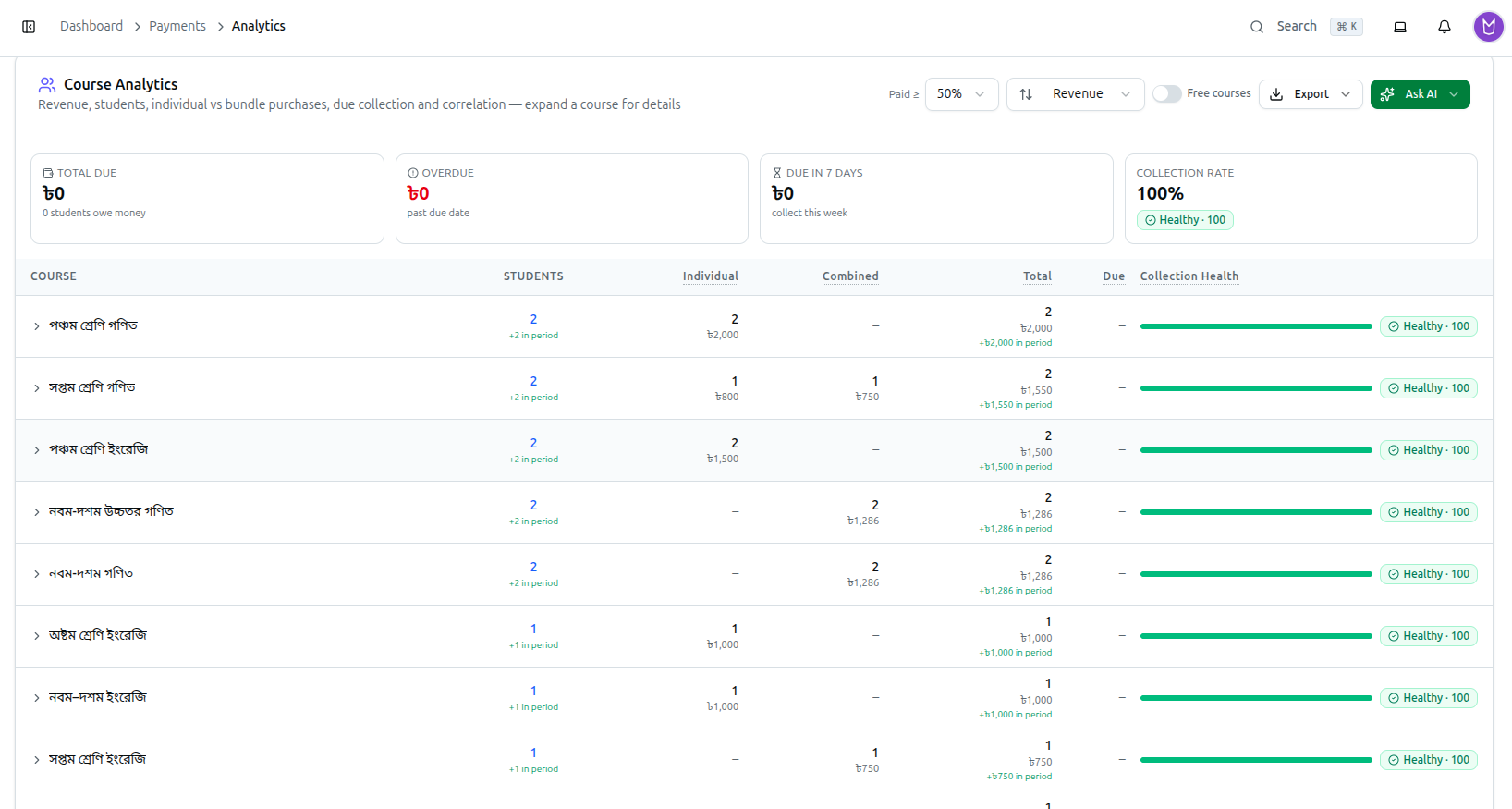Open the Revenue sort dropdown

pos(1075,94)
